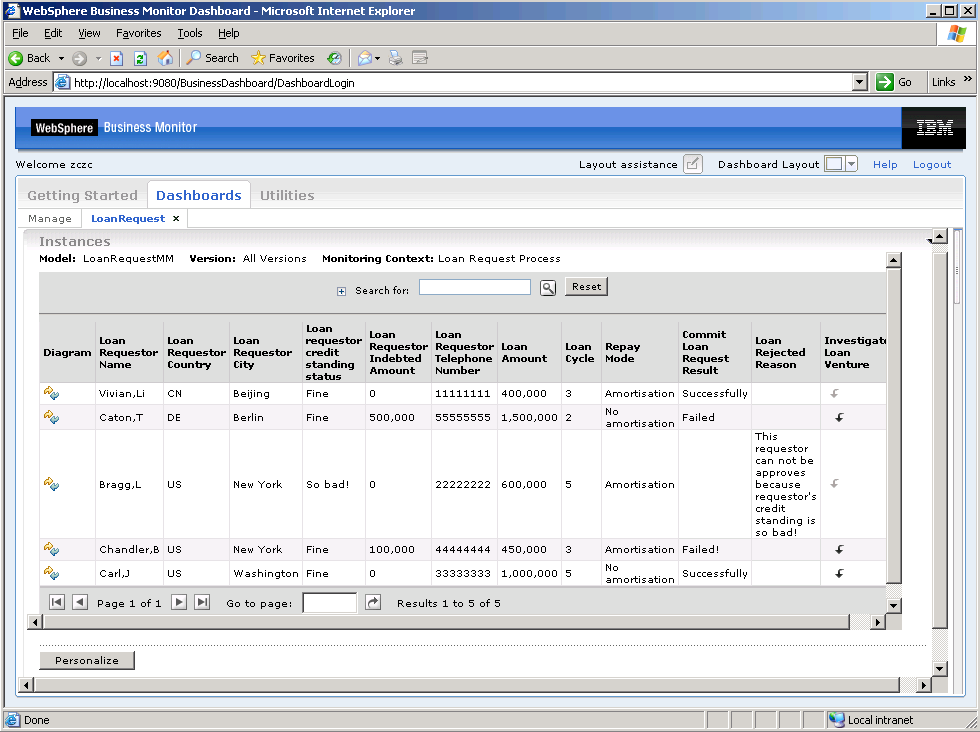Open the diagram icon for Caton,T row
Viewport: 980px width, 732px height.
pyautogui.click(x=51, y=417)
